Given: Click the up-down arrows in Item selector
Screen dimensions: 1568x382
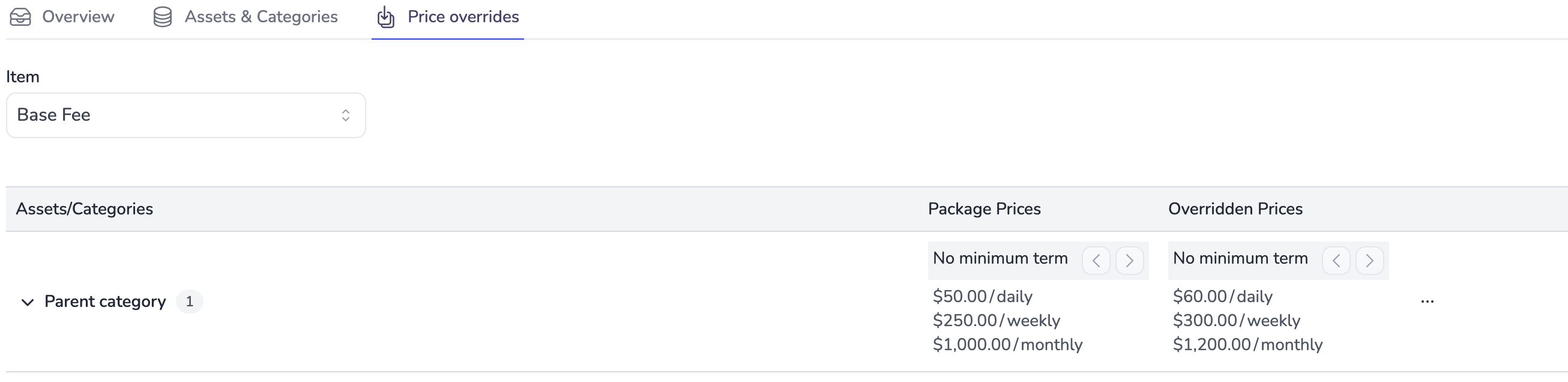Looking at the screenshot, I should pyautogui.click(x=346, y=115).
